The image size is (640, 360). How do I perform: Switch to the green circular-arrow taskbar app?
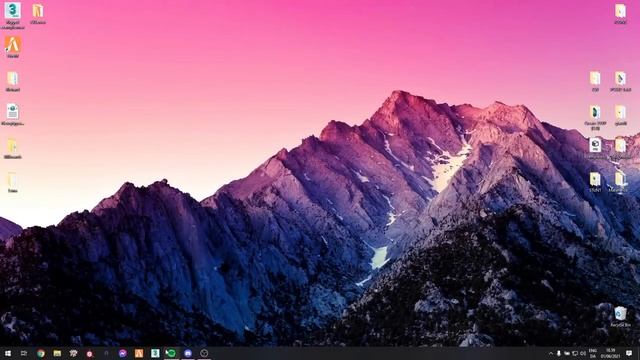171,353
